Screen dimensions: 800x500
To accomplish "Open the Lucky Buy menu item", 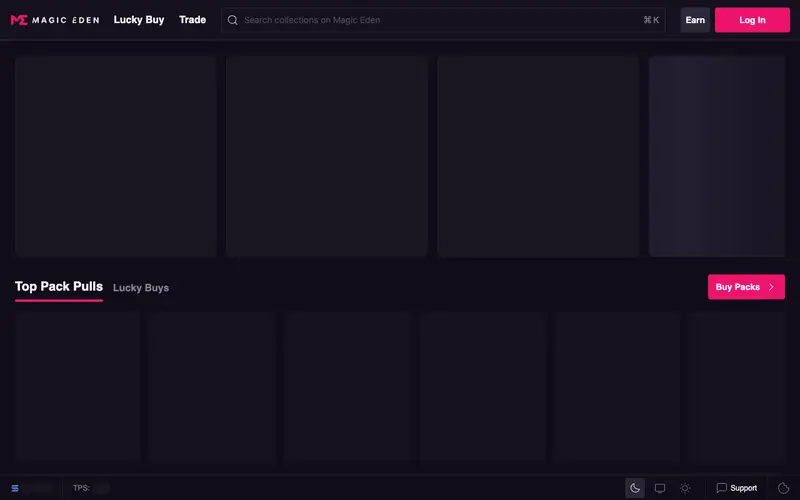I will pyautogui.click(x=139, y=20).
